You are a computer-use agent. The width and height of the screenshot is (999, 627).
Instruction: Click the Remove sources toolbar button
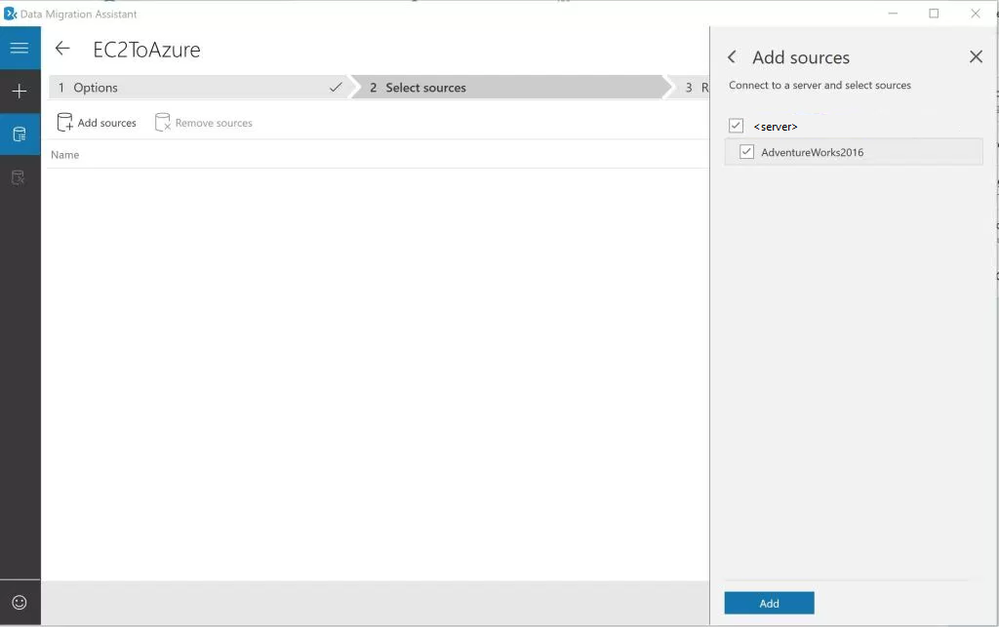point(204,122)
